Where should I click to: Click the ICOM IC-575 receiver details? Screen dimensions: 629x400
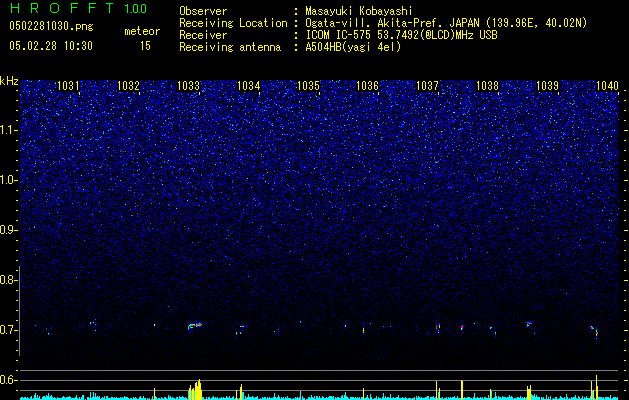tap(401, 35)
